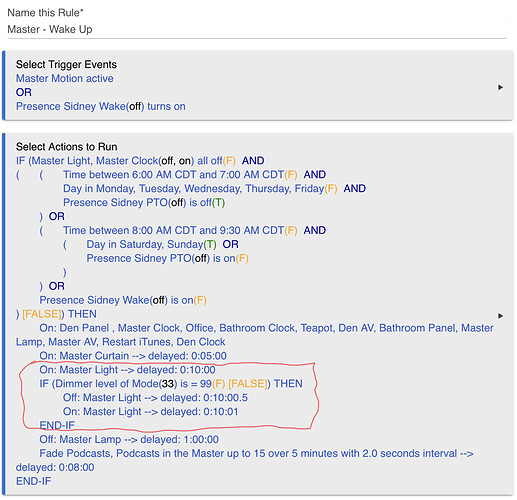The width and height of the screenshot is (517, 500).
Task: Click the OR between the two triggers
Action: [24, 92]
